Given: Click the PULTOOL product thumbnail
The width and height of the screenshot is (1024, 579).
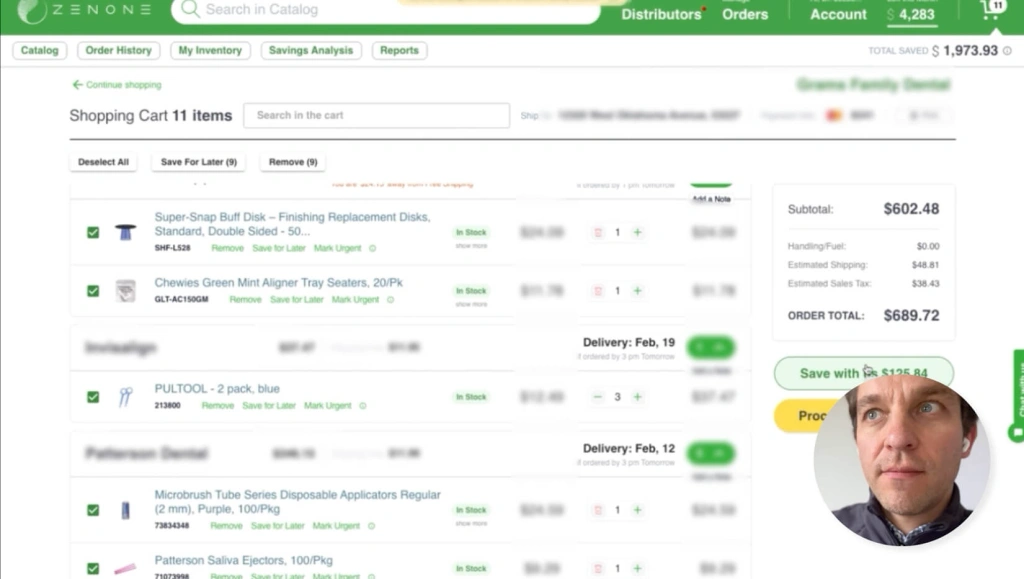Looking at the screenshot, I should pos(125,397).
